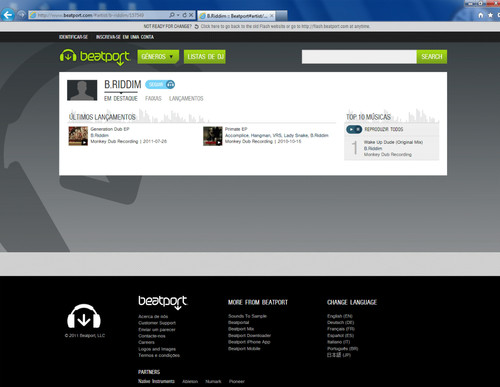Switch to the Faixas tab
500x387 pixels.
[x=153, y=98]
